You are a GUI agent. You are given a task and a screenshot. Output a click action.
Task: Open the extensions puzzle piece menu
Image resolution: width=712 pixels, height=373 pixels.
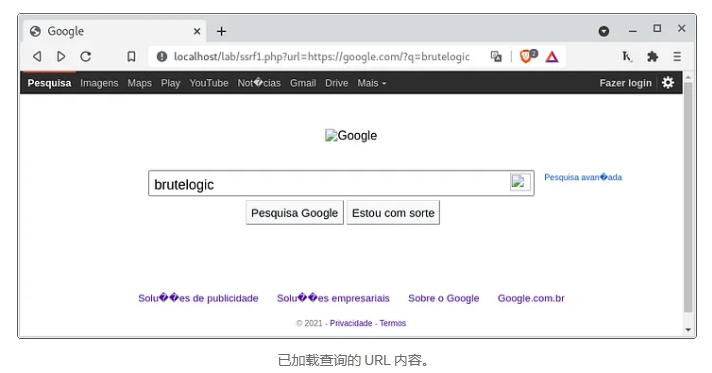[653, 56]
